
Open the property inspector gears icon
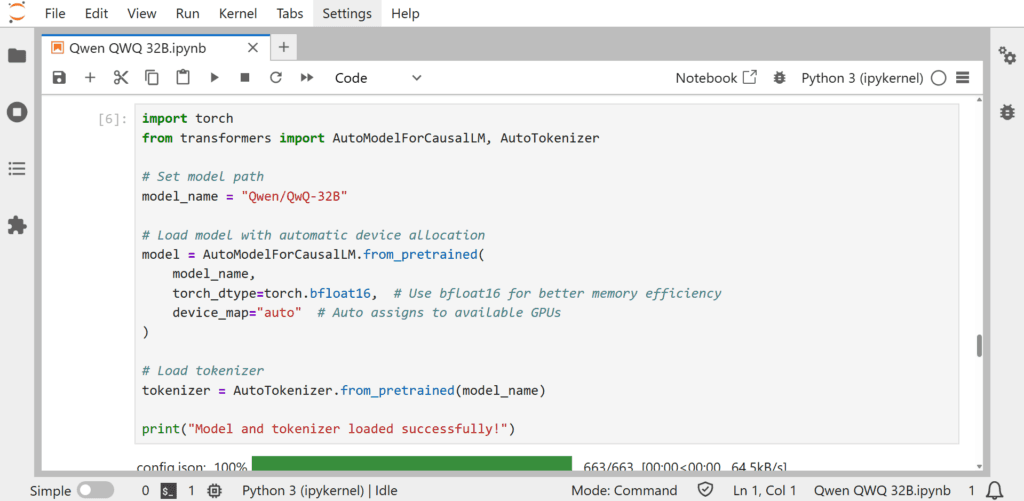tap(1007, 56)
